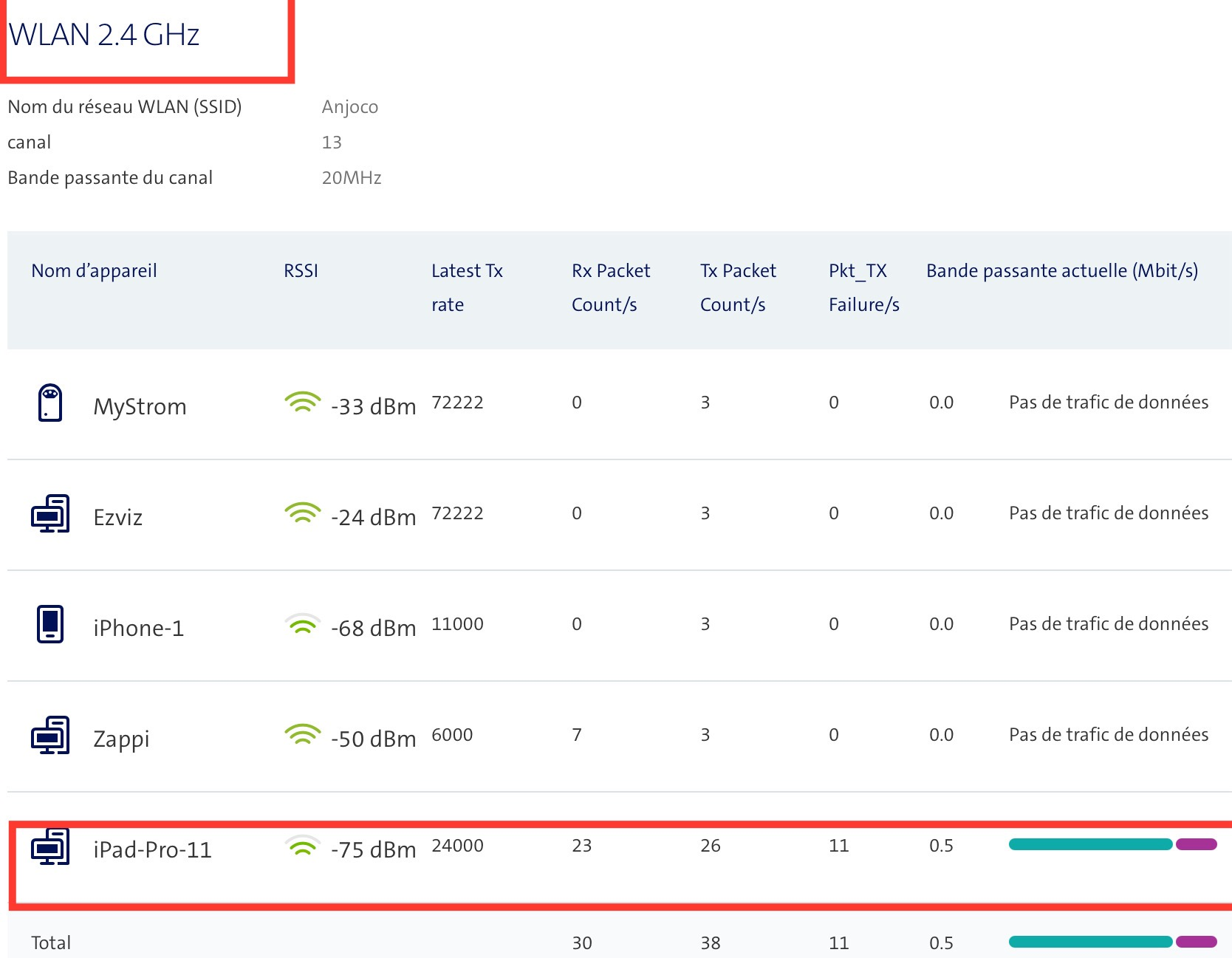The image size is (1232, 958).
Task: Click the Zappi computer device icon
Action: click(49, 735)
